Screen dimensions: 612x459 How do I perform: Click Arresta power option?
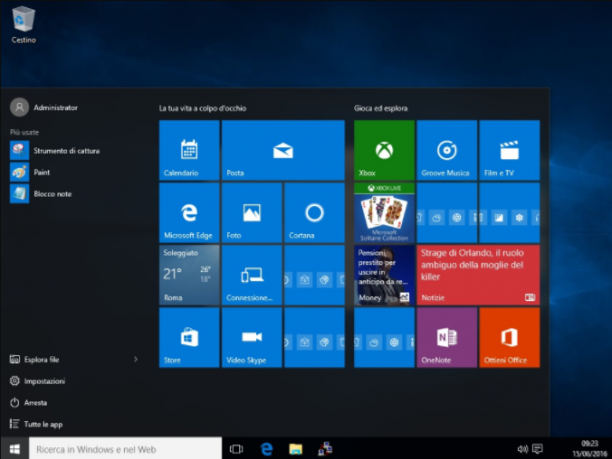click(x=28, y=402)
